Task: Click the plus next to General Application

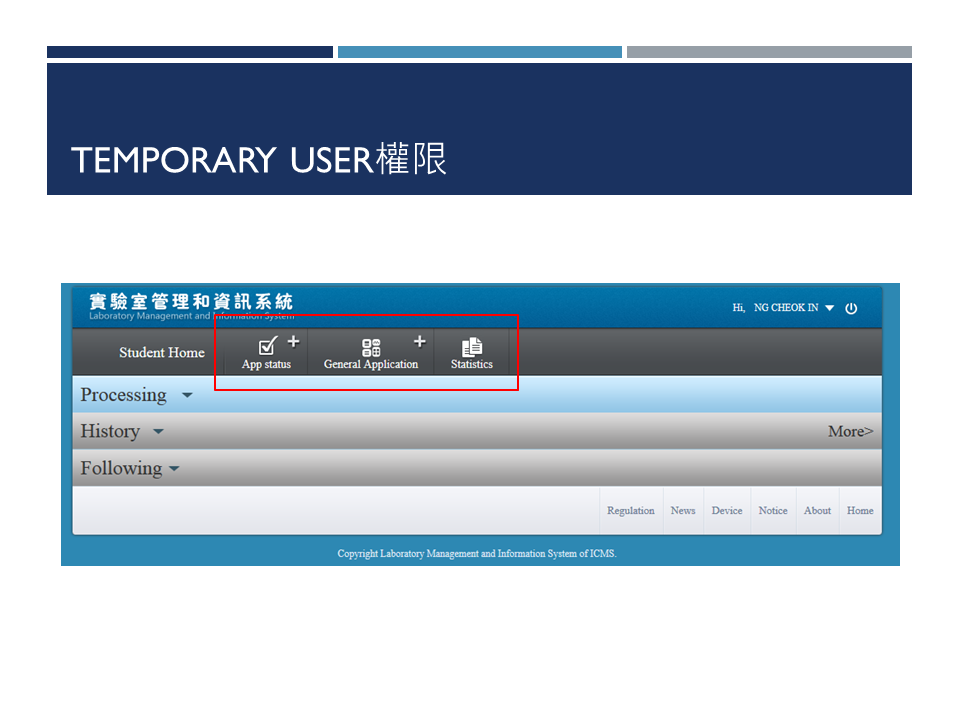Action: point(419,342)
